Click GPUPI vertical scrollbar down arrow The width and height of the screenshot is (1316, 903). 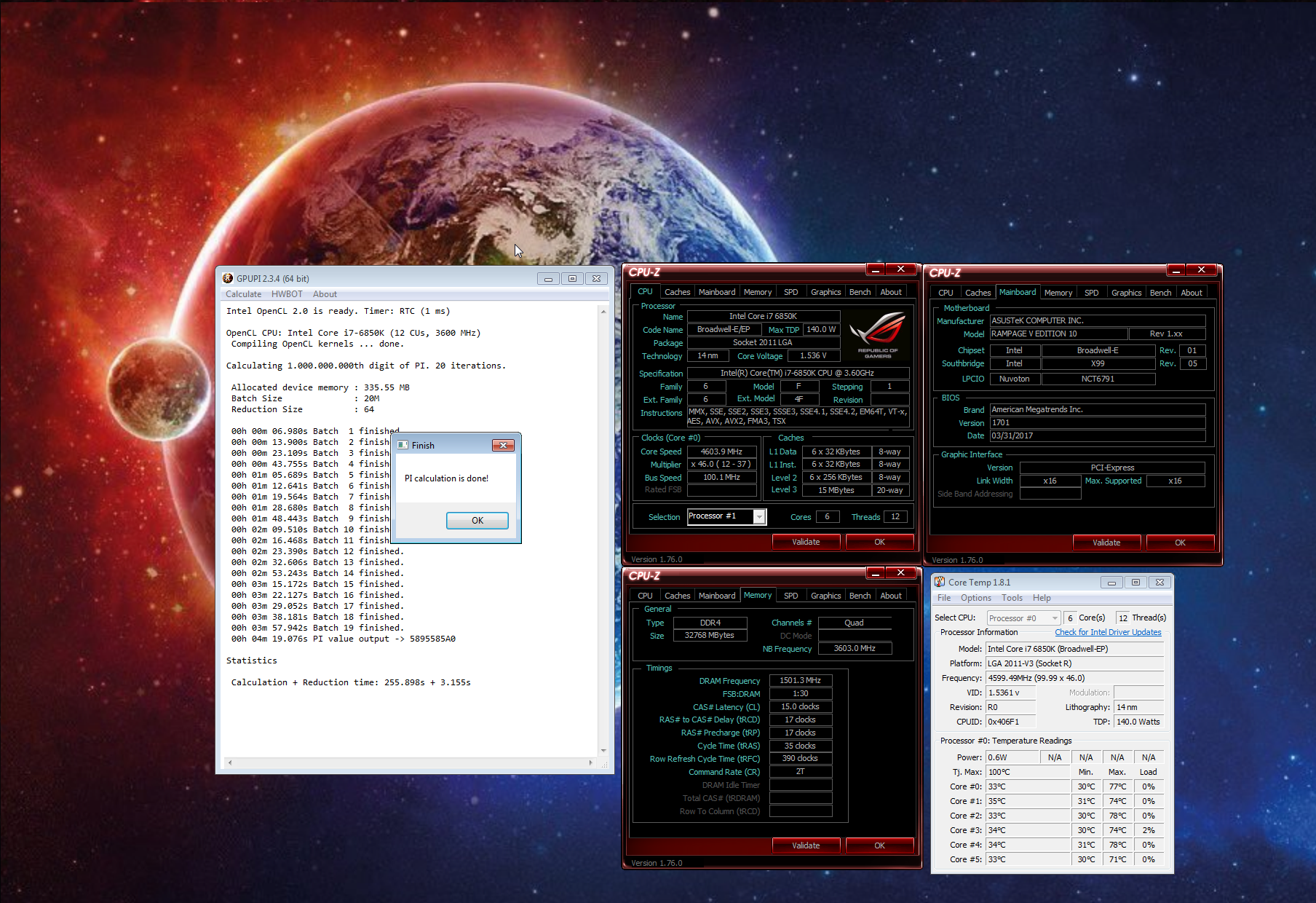click(603, 751)
